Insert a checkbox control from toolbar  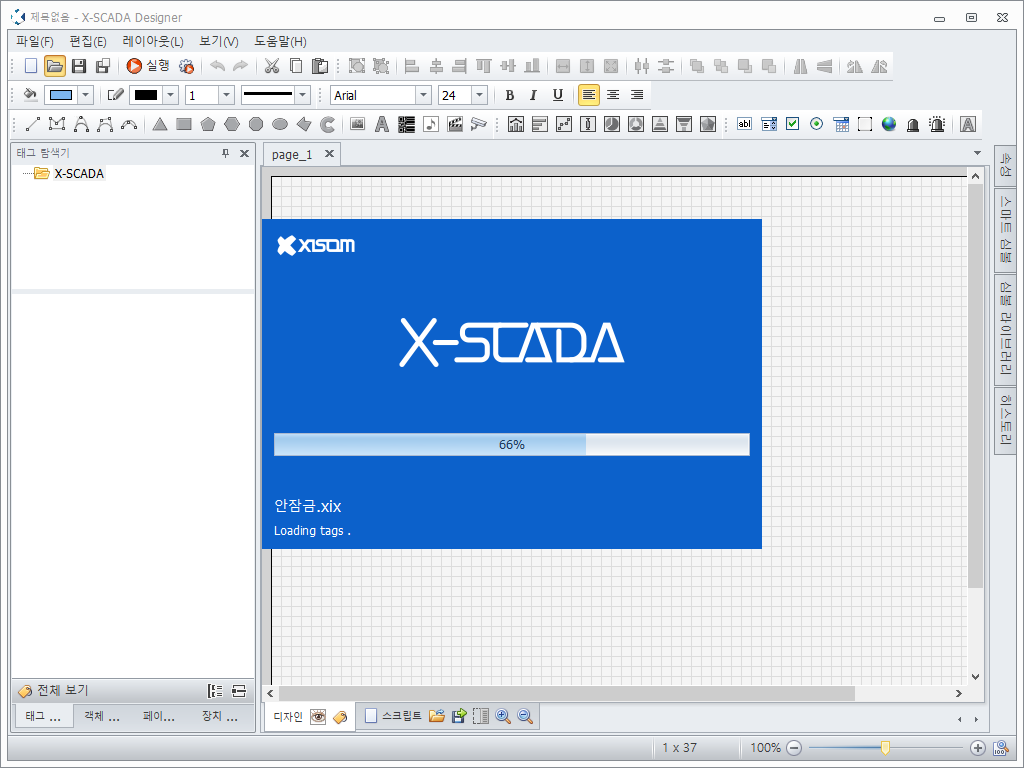click(793, 124)
